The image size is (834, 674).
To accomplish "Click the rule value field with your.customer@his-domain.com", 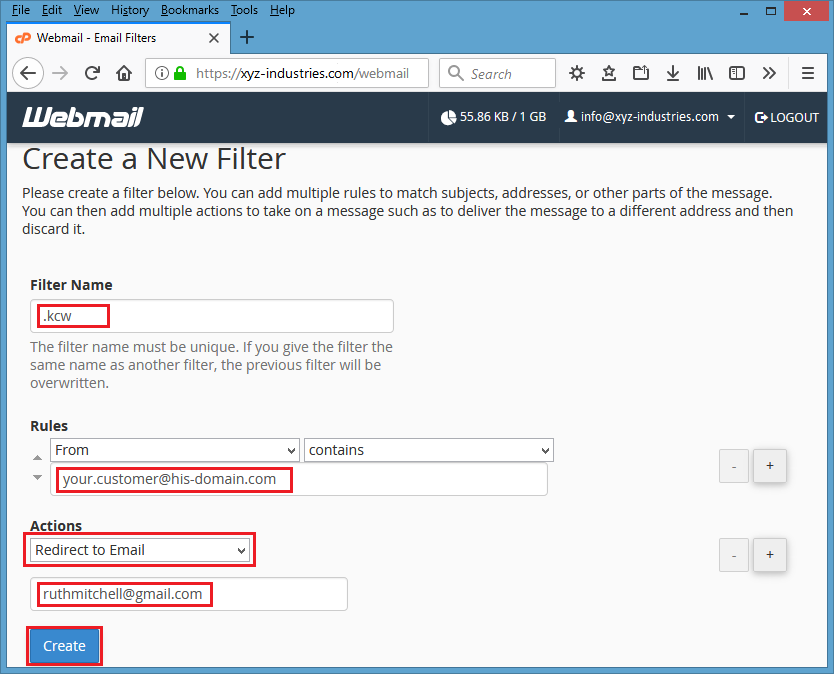I will click(x=298, y=479).
